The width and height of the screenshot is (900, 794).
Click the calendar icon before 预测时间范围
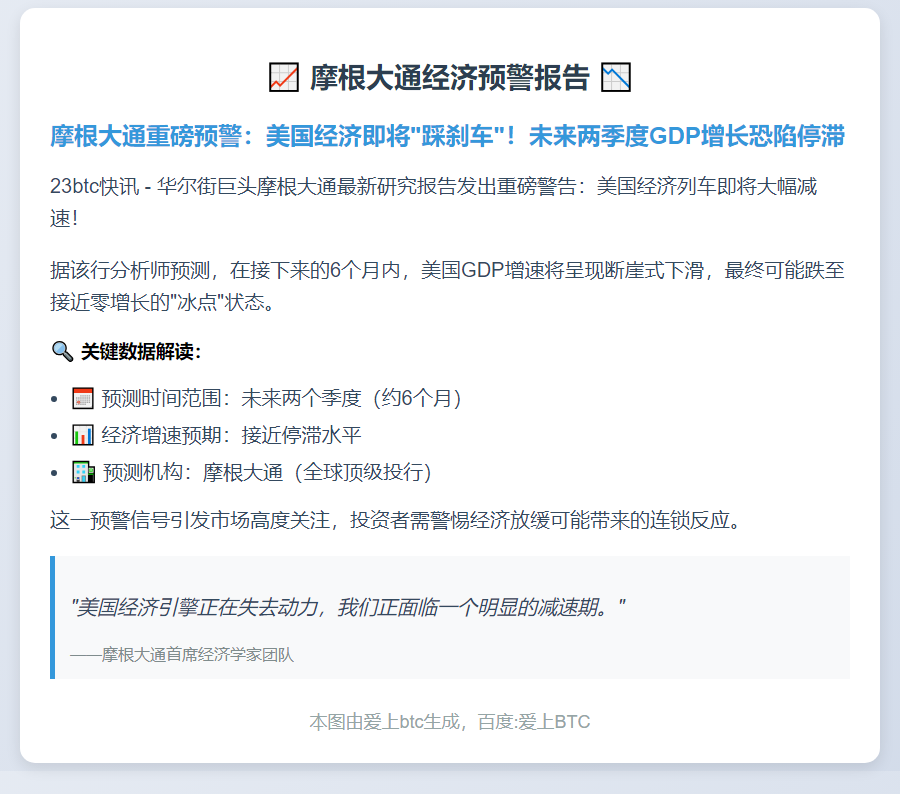click(x=83, y=399)
